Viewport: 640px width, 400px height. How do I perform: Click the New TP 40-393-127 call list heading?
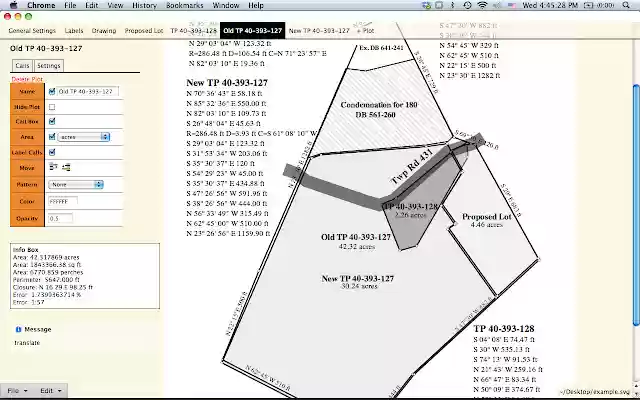coord(227,82)
